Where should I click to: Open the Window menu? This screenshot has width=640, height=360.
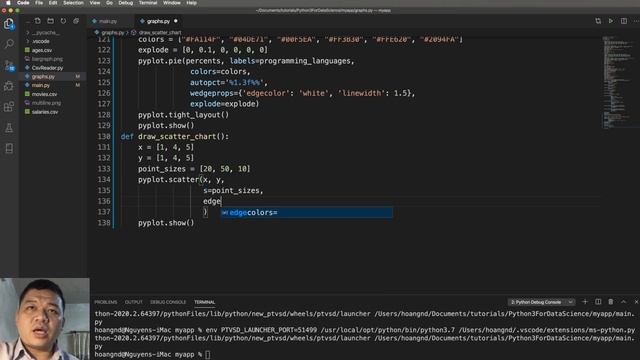[172, 3]
